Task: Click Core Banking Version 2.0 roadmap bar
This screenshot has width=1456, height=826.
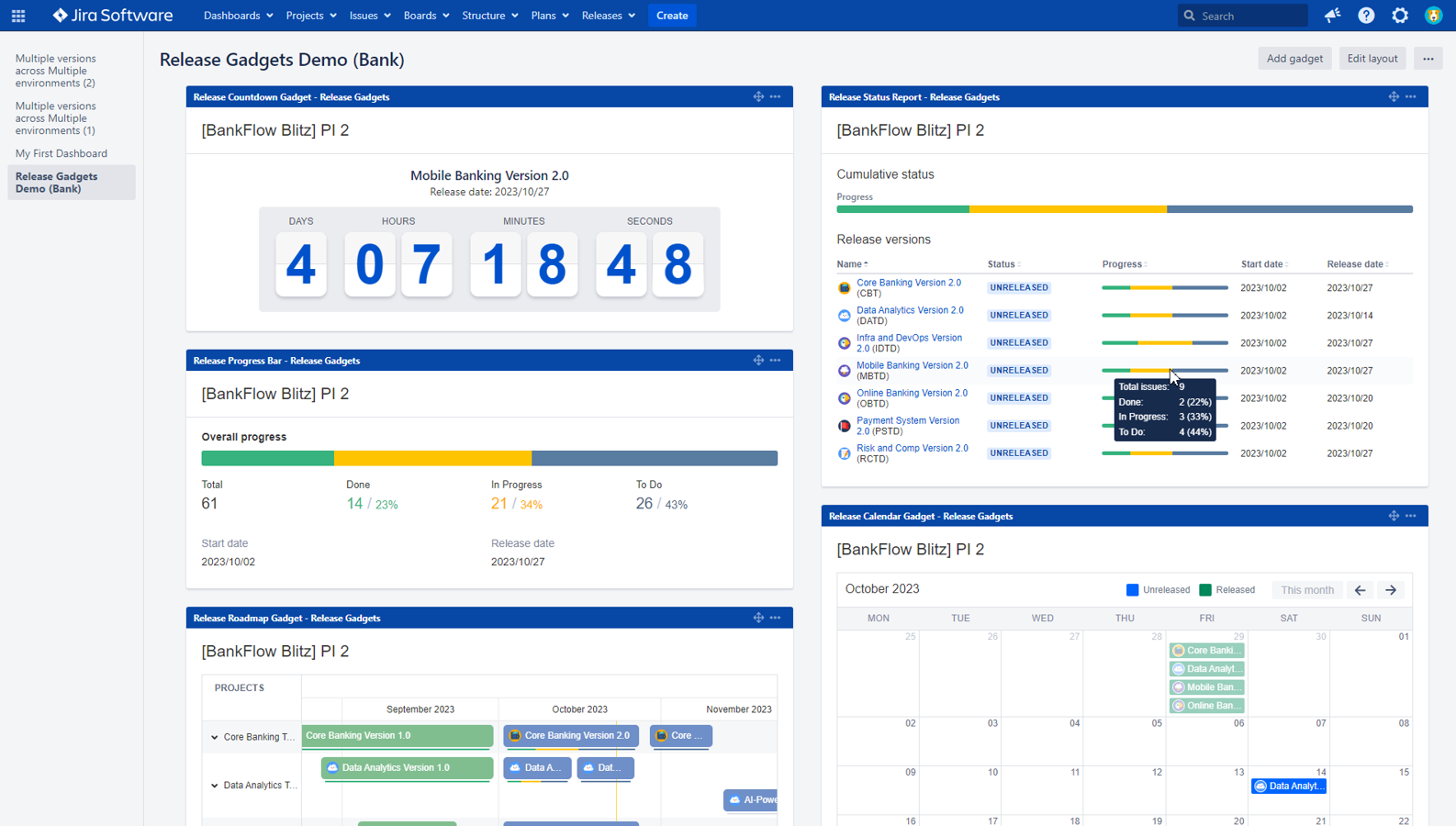Action: click(571, 736)
